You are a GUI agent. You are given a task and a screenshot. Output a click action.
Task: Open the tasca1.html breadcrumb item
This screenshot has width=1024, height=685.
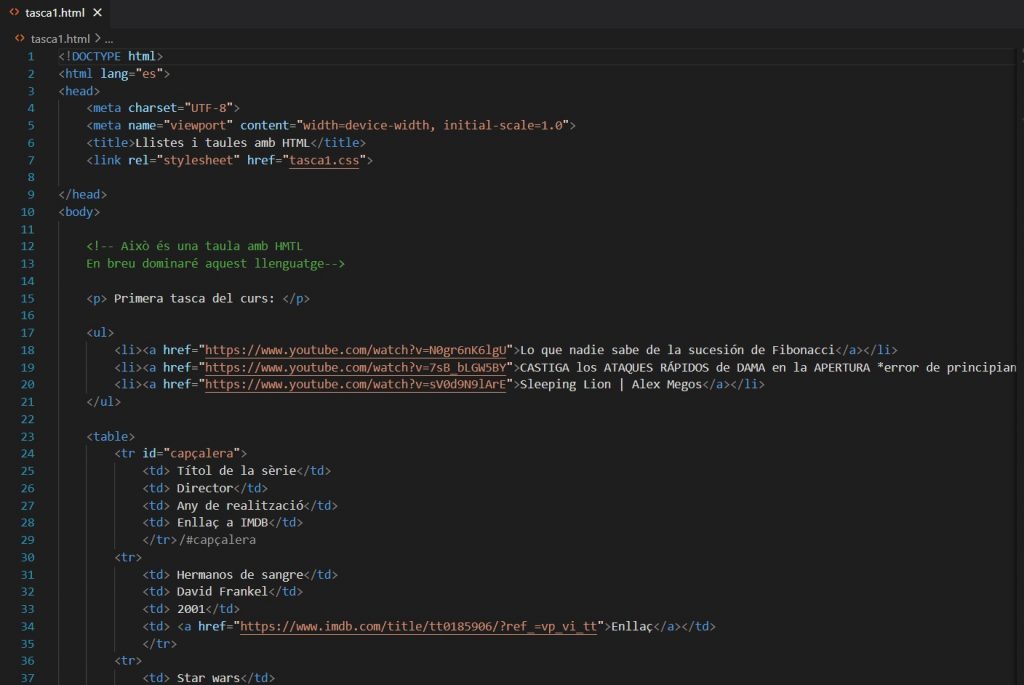click(x=60, y=38)
